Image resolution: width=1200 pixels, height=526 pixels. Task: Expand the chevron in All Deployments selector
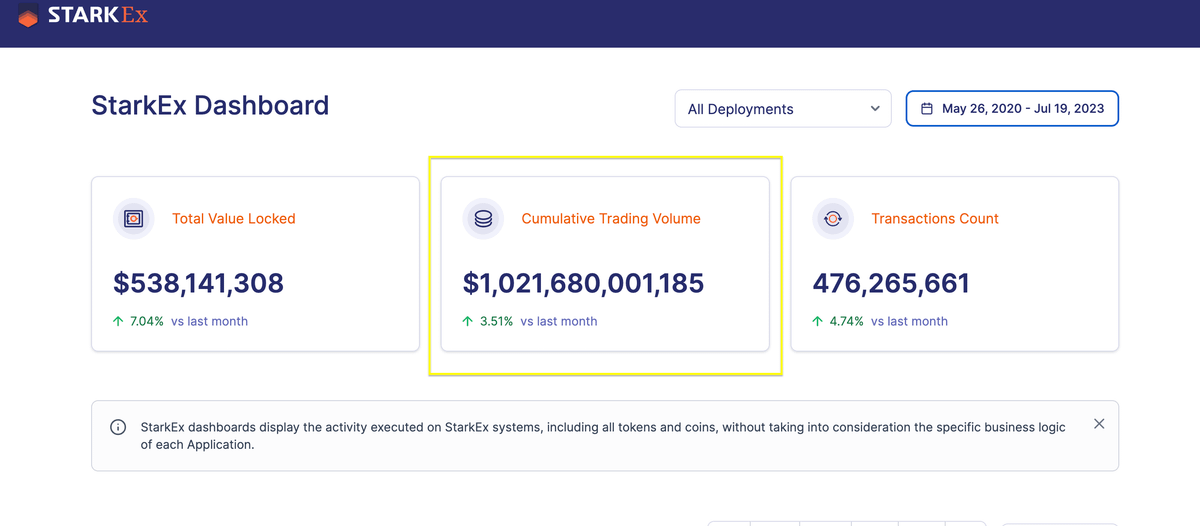point(875,109)
